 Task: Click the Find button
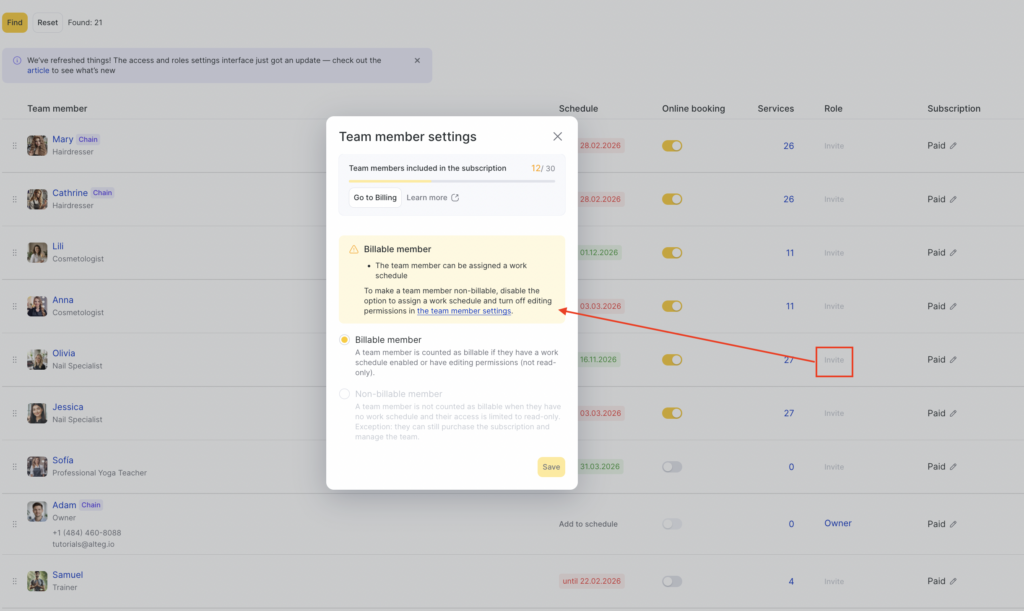pos(15,22)
